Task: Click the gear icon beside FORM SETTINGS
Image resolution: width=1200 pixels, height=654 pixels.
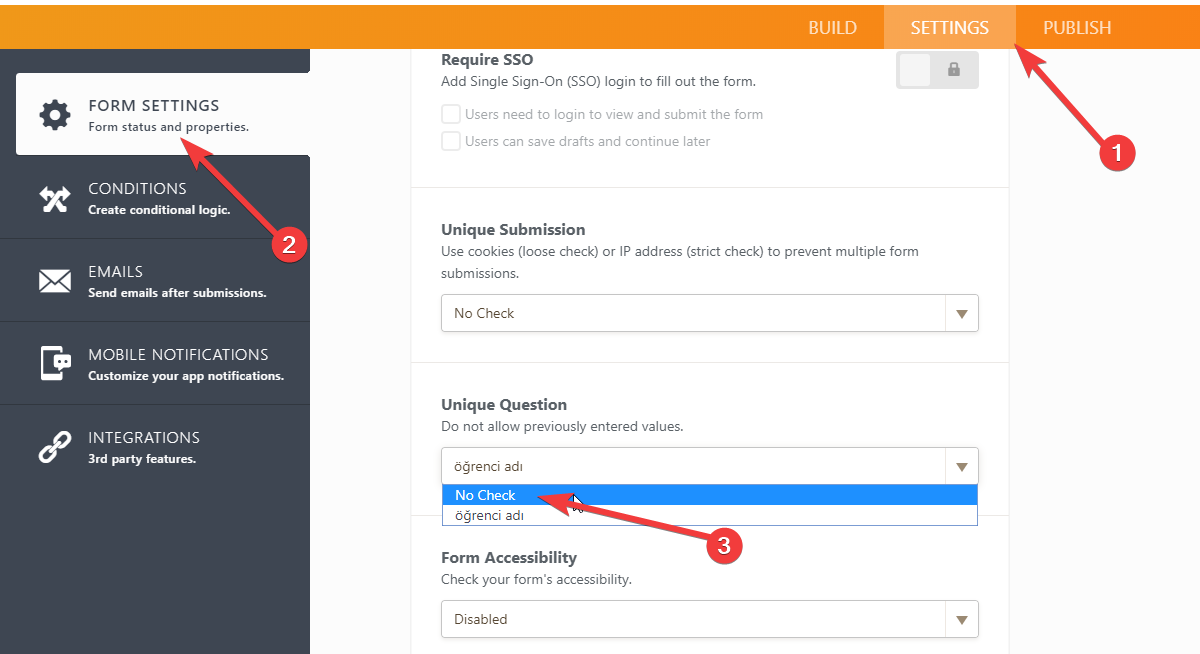Action: tap(55, 114)
